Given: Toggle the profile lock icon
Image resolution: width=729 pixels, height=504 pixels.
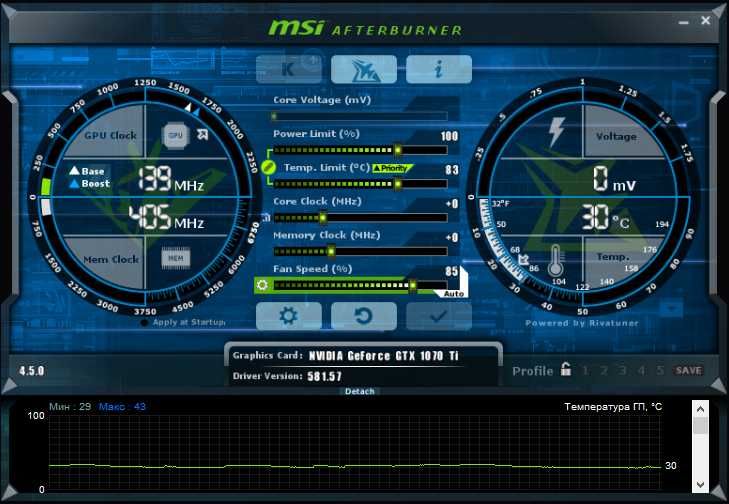Looking at the screenshot, I should tap(566, 369).
